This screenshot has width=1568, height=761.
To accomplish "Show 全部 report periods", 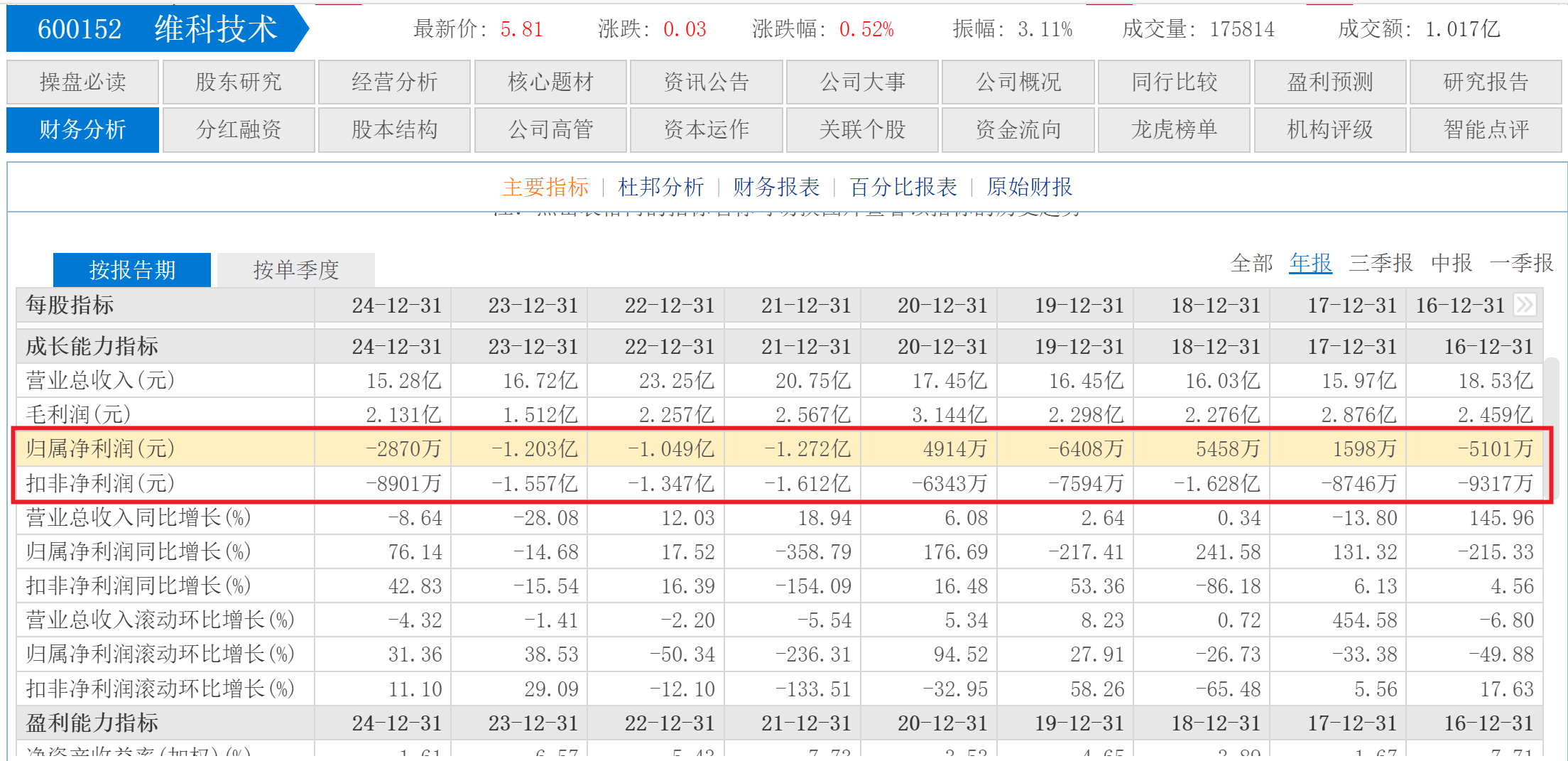I will 1252,263.
